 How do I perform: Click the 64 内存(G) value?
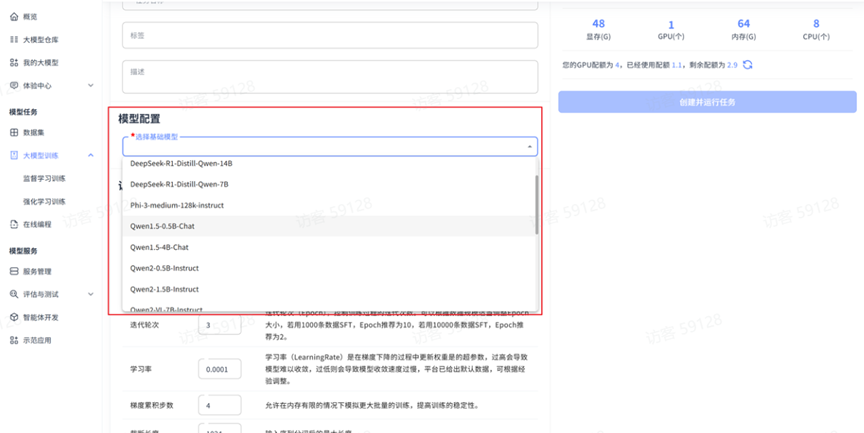tap(743, 24)
